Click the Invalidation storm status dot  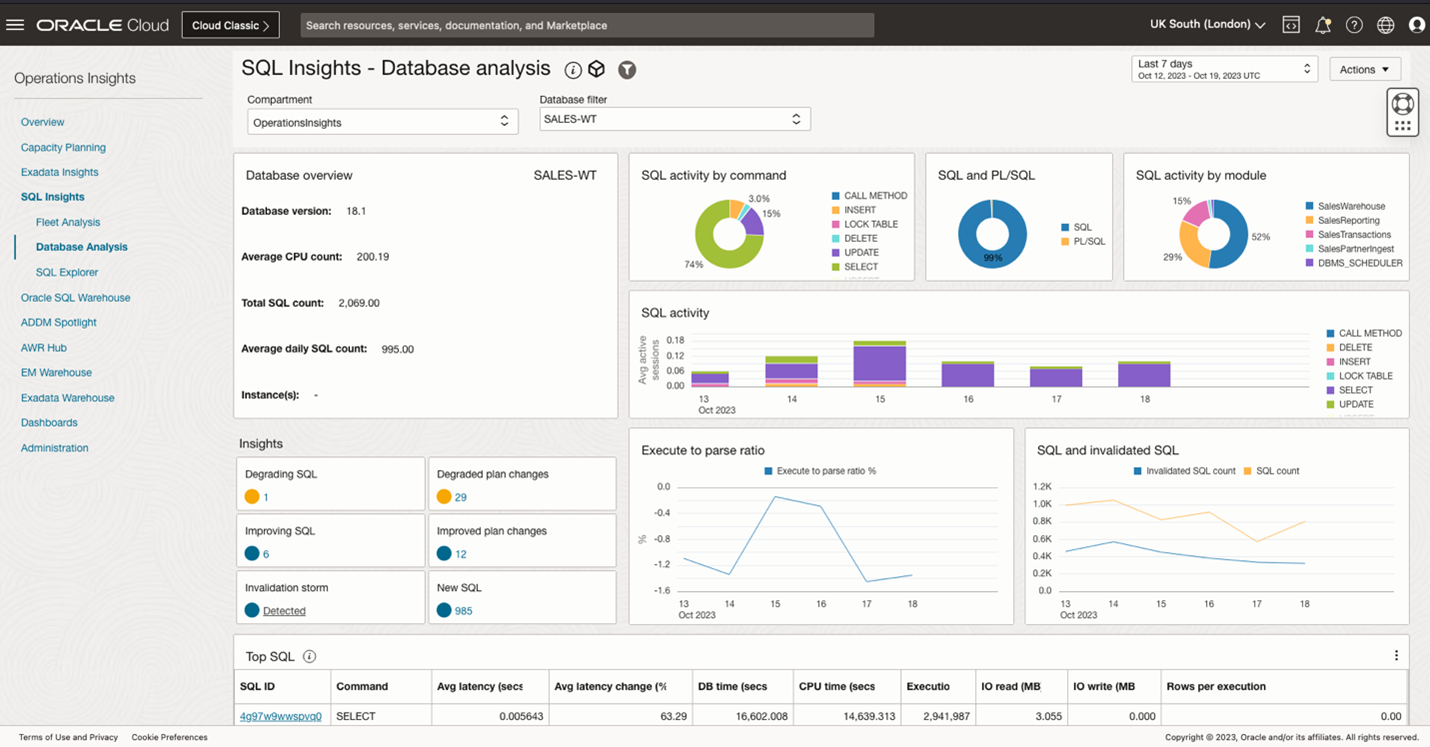(252, 610)
